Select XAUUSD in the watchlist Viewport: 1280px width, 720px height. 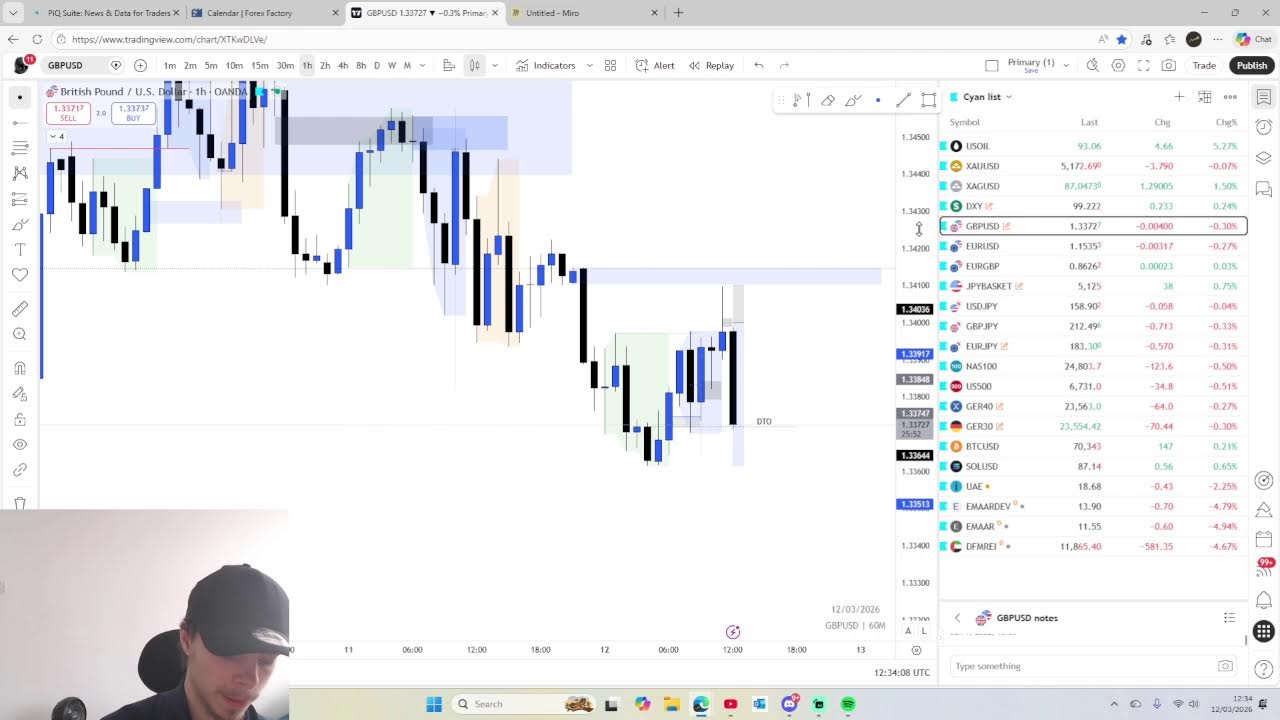[1093, 166]
